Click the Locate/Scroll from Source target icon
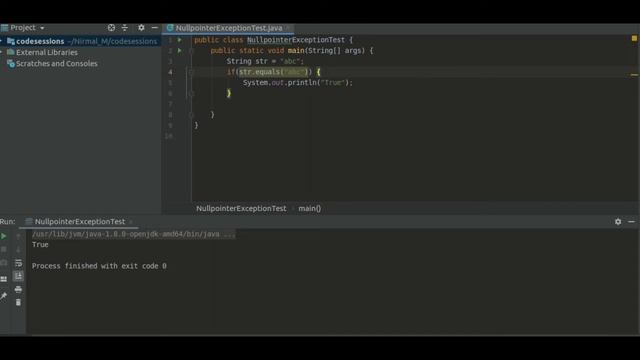The image size is (640, 360). tap(111, 28)
